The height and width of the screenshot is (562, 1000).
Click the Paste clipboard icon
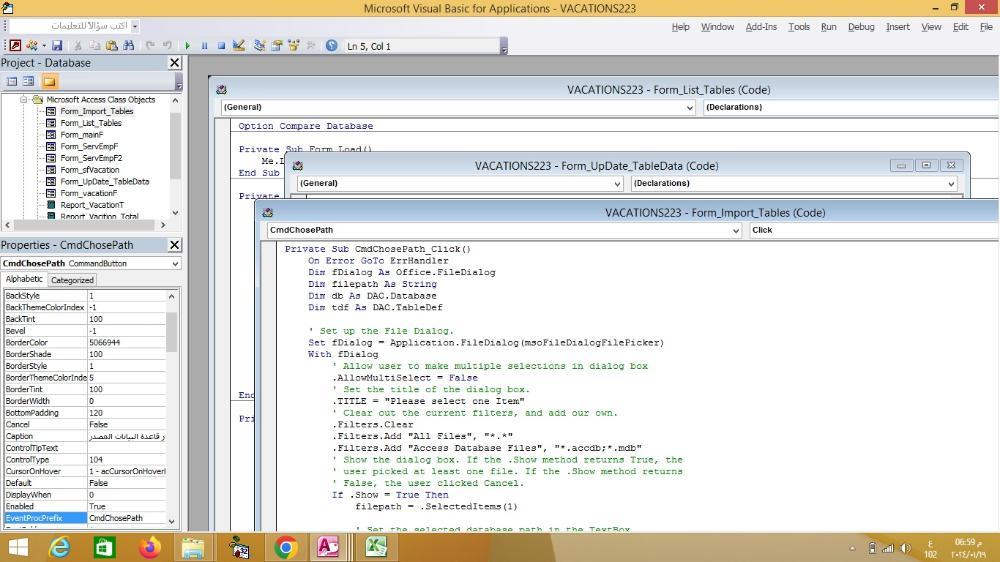112,45
